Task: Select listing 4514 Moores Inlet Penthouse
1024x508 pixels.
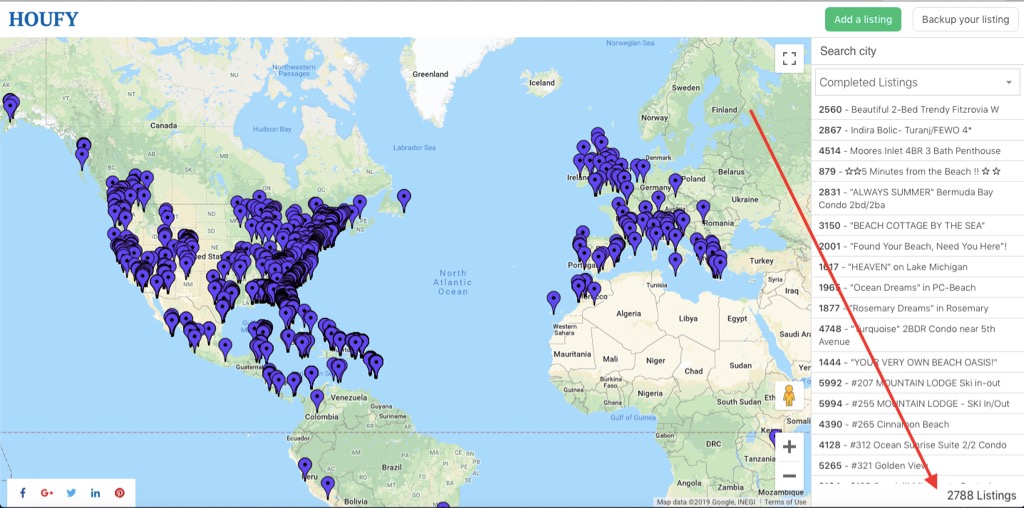Action: (918, 151)
